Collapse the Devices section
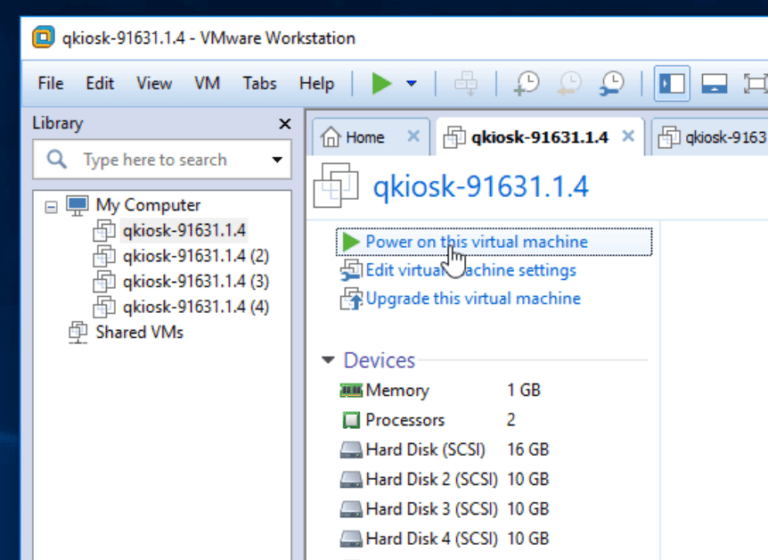This screenshot has width=768, height=560. [328, 360]
